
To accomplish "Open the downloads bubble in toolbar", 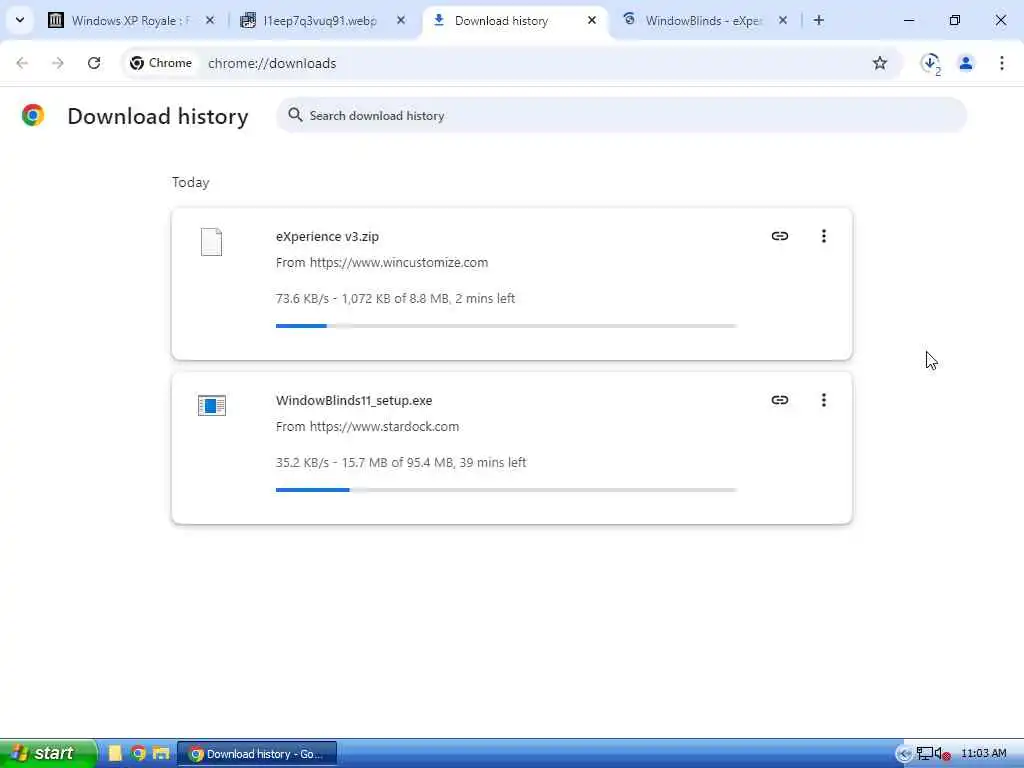I will tap(931, 63).
